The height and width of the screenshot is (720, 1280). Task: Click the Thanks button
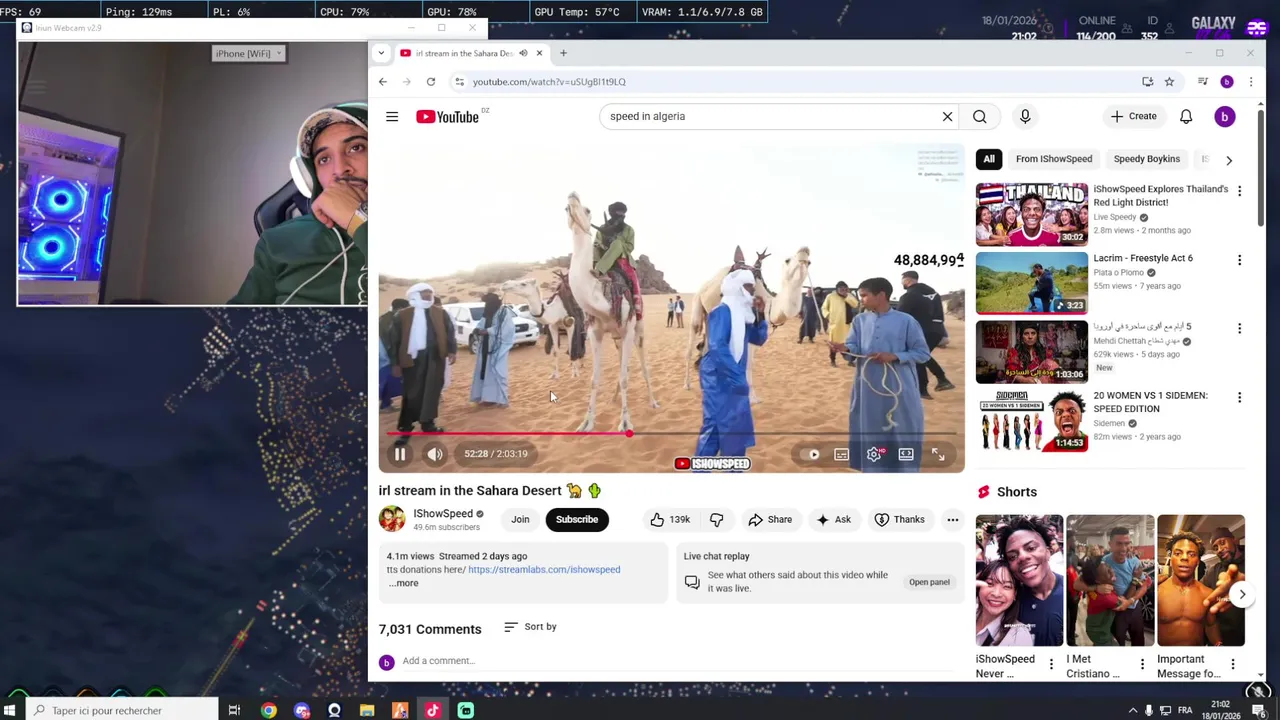click(899, 519)
